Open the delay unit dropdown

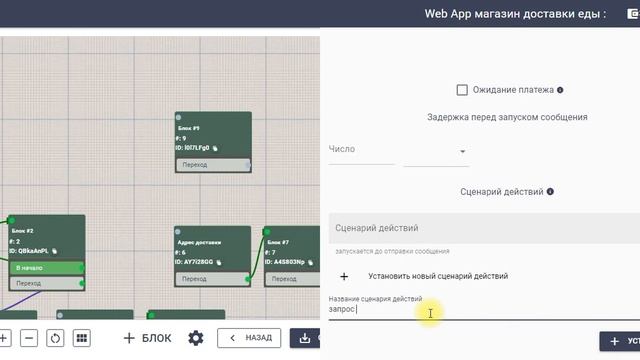tap(436, 152)
